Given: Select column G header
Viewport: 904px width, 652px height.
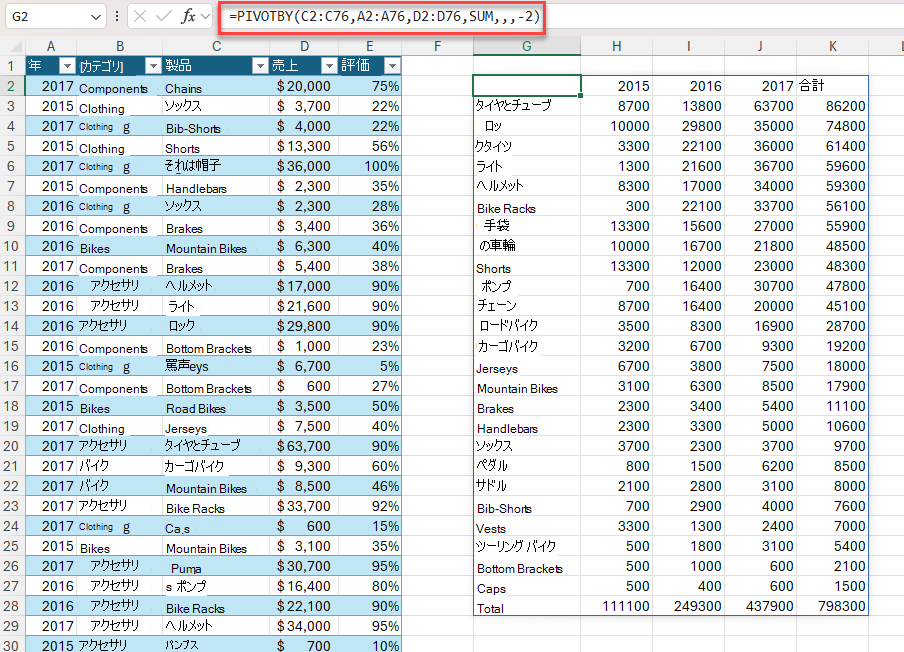Looking at the screenshot, I should pyautogui.click(x=526, y=46).
